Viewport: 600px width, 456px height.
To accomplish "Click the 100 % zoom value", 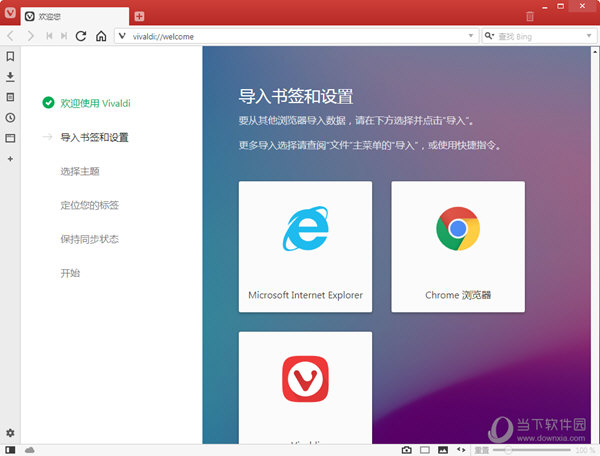I will click(585, 450).
